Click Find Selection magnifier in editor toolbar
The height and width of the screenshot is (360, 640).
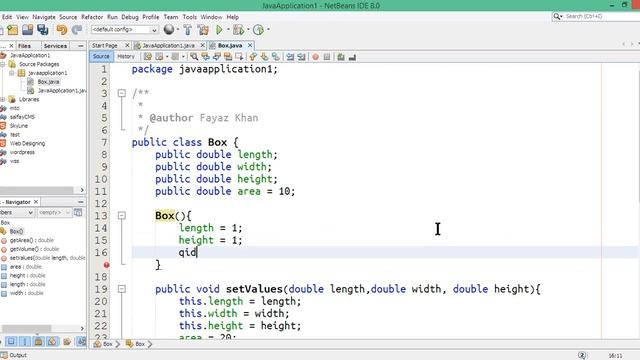pyautogui.click(x=194, y=57)
